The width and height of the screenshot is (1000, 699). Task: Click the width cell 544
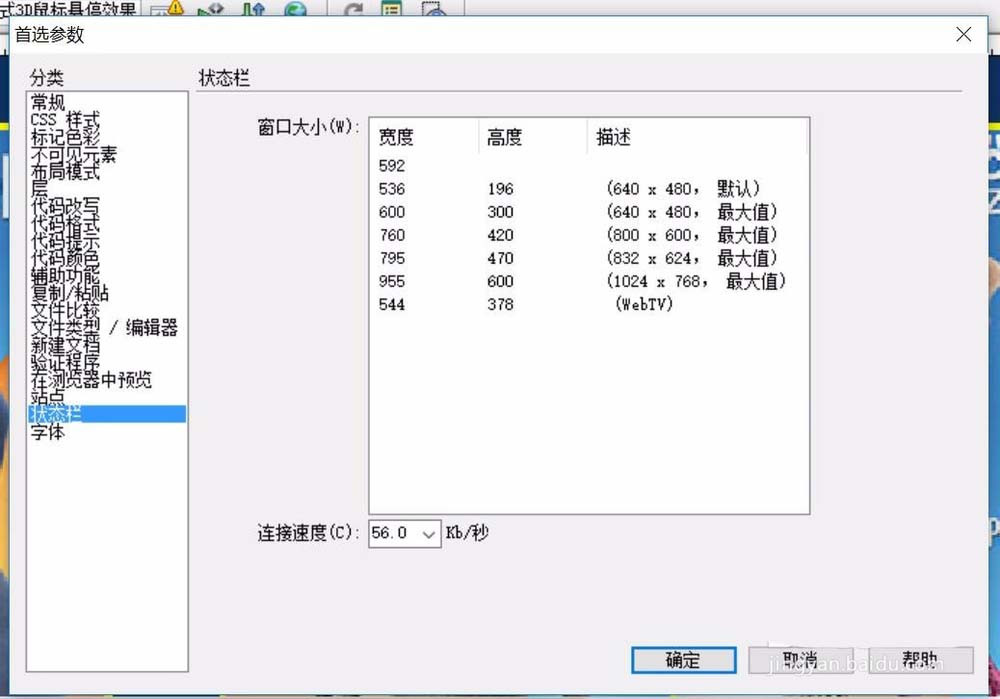click(392, 304)
